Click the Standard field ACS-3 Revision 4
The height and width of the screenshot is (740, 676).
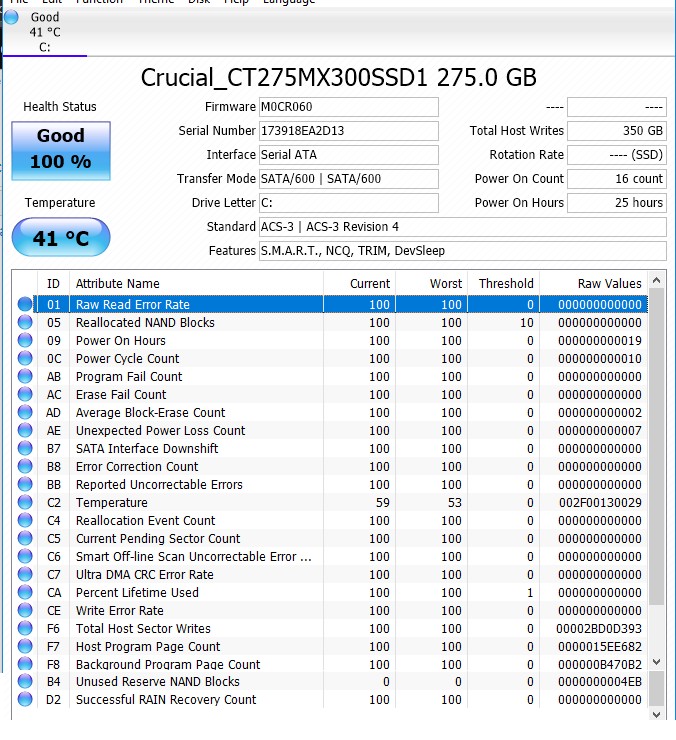point(463,227)
